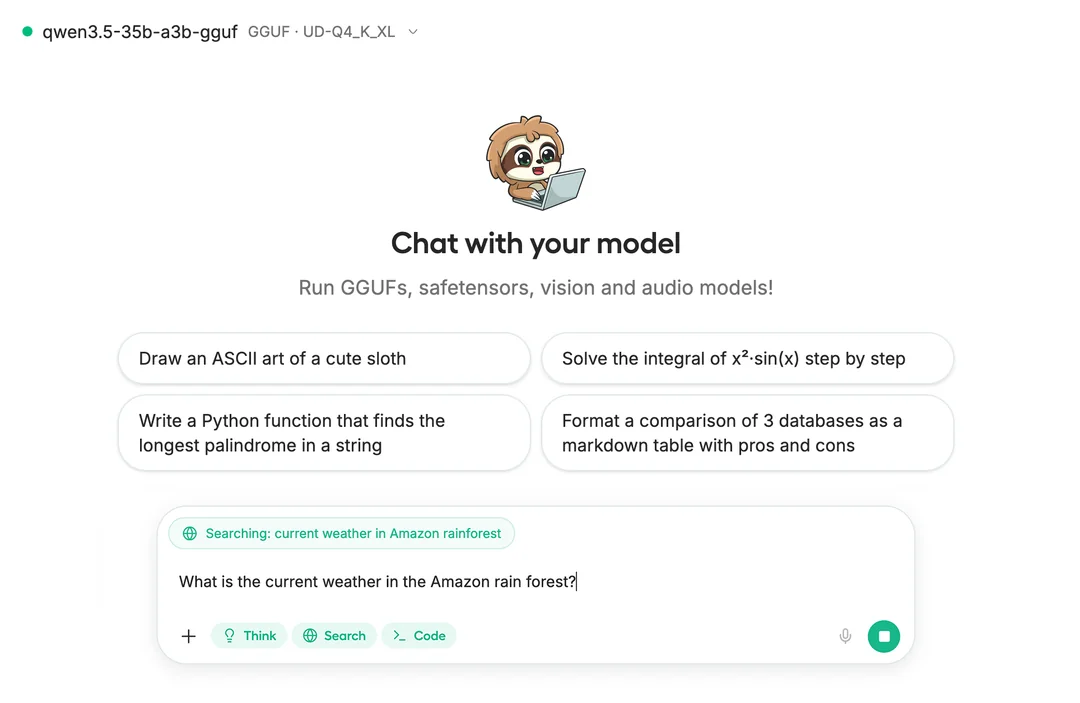The width and height of the screenshot is (1080, 703).
Task: Select the 'Draw an ASCII art' prompt card
Action: (x=324, y=358)
